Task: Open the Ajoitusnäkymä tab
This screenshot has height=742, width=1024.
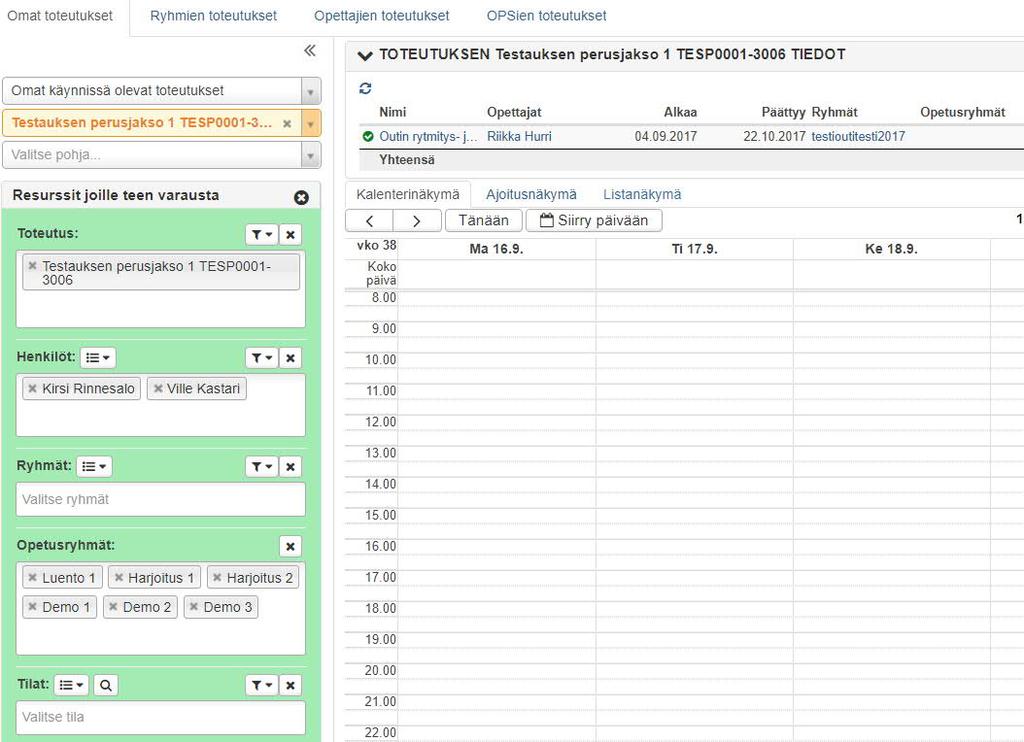Action: [531, 194]
